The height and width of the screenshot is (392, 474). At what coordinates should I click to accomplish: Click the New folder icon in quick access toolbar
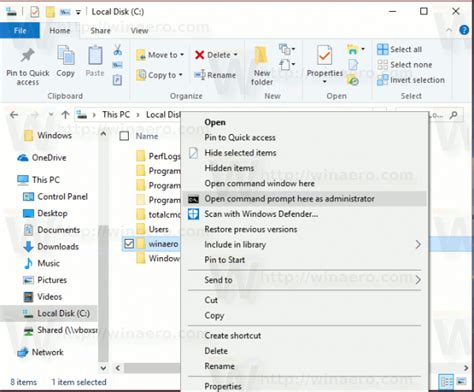tap(50, 12)
